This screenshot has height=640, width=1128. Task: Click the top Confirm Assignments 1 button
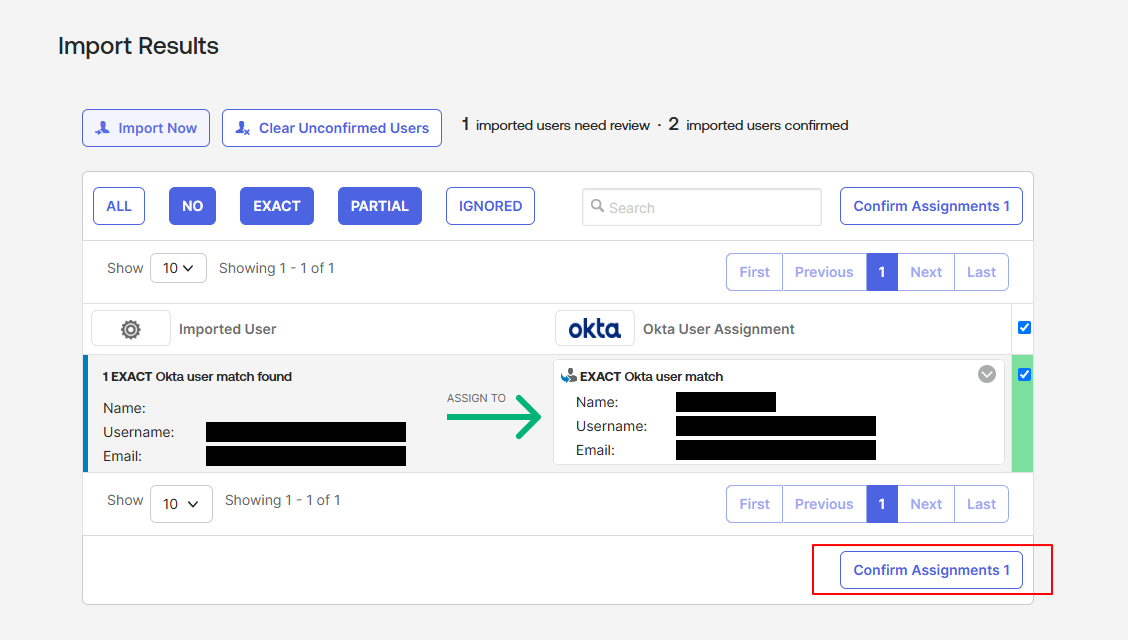click(x=931, y=206)
